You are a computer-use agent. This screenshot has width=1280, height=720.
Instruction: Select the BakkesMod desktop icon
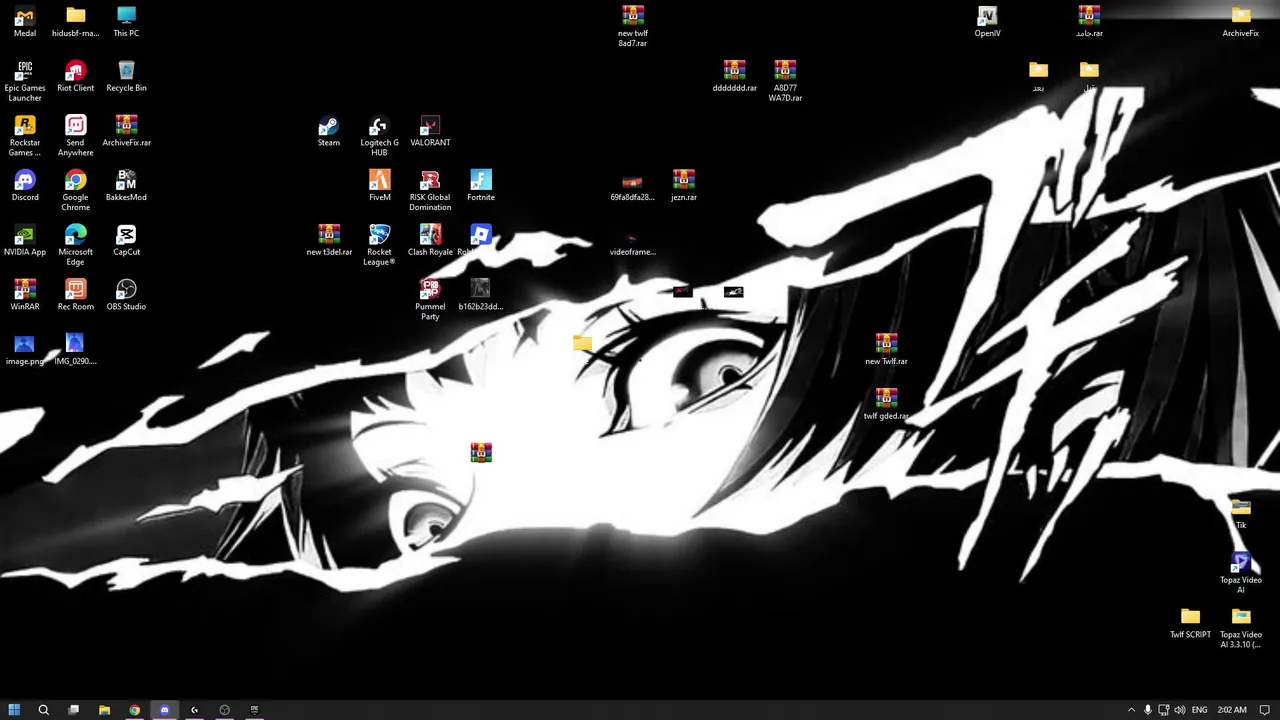coord(126,186)
